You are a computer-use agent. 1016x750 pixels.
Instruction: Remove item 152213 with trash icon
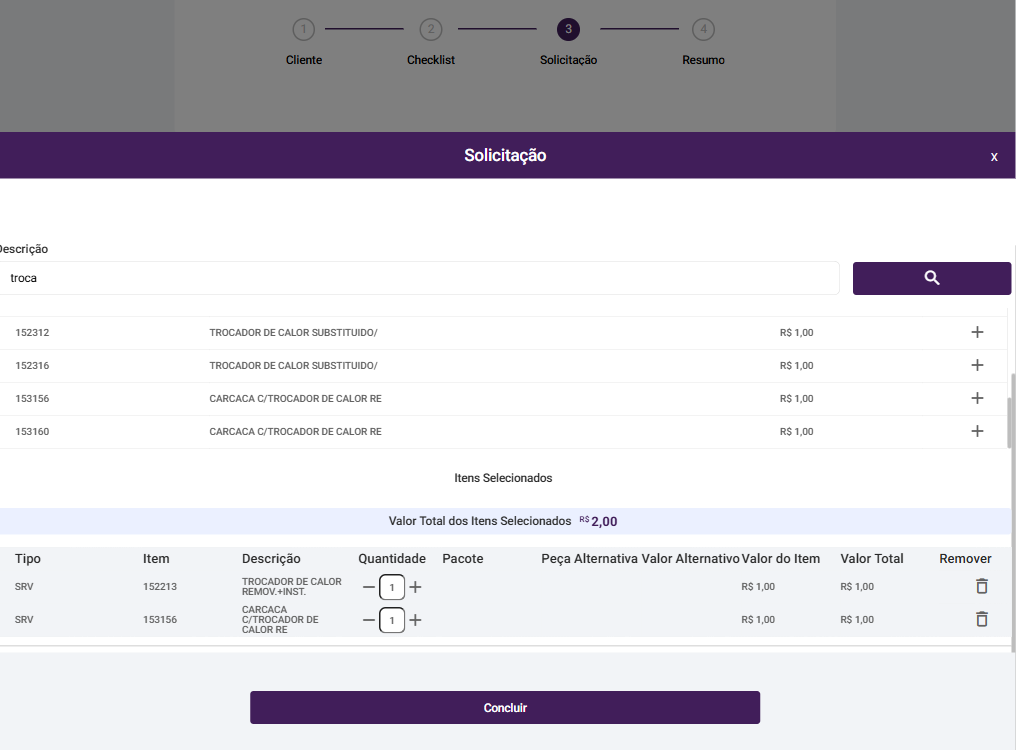981,586
